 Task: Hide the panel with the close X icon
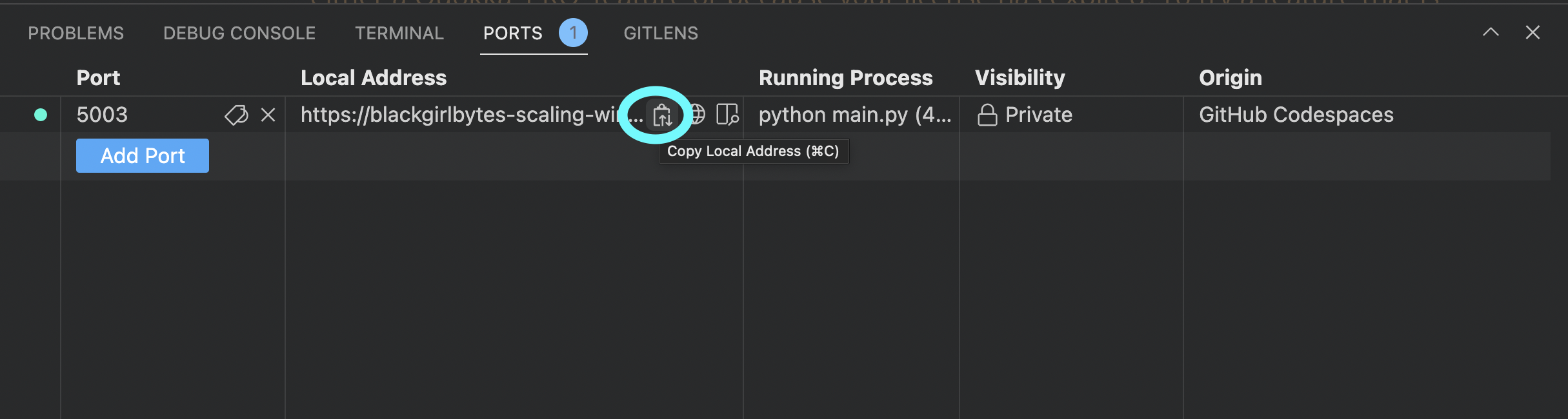(x=1533, y=32)
